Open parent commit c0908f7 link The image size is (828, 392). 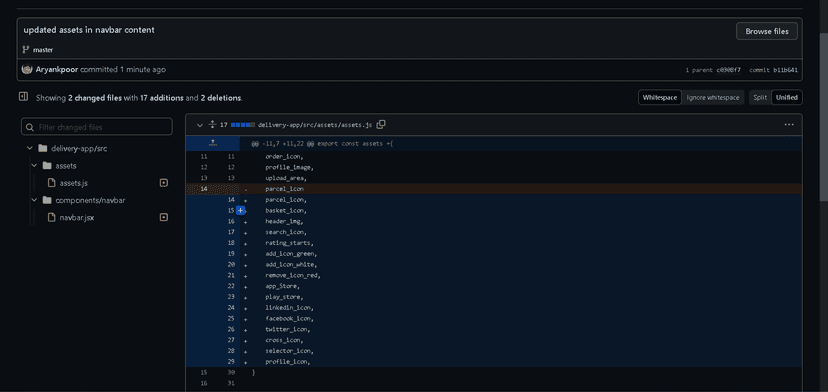[728, 70]
